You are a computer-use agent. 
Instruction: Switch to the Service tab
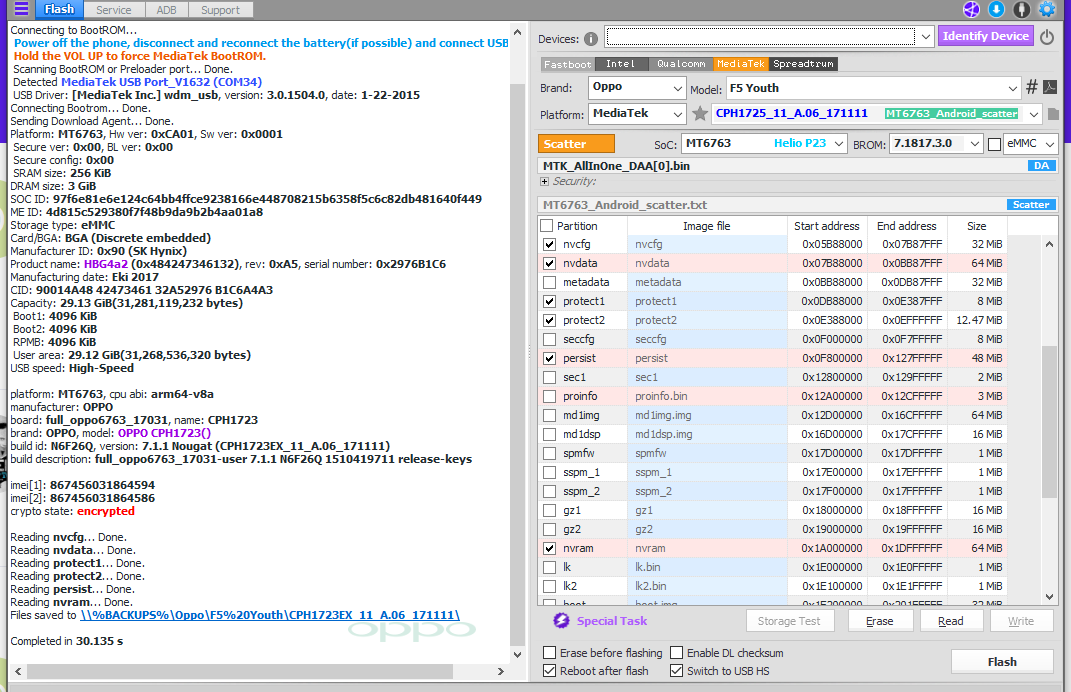click(113, 10)
